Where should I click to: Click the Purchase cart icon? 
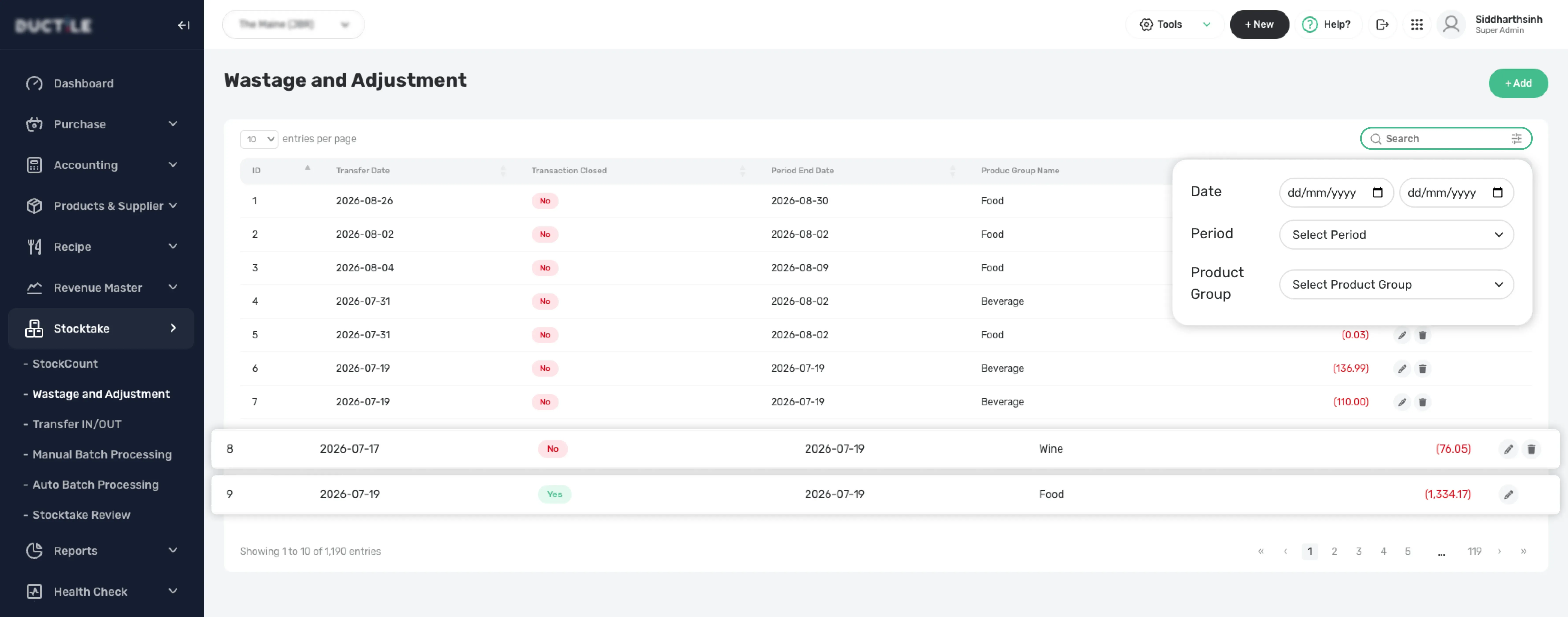click(x=34, y=124)
